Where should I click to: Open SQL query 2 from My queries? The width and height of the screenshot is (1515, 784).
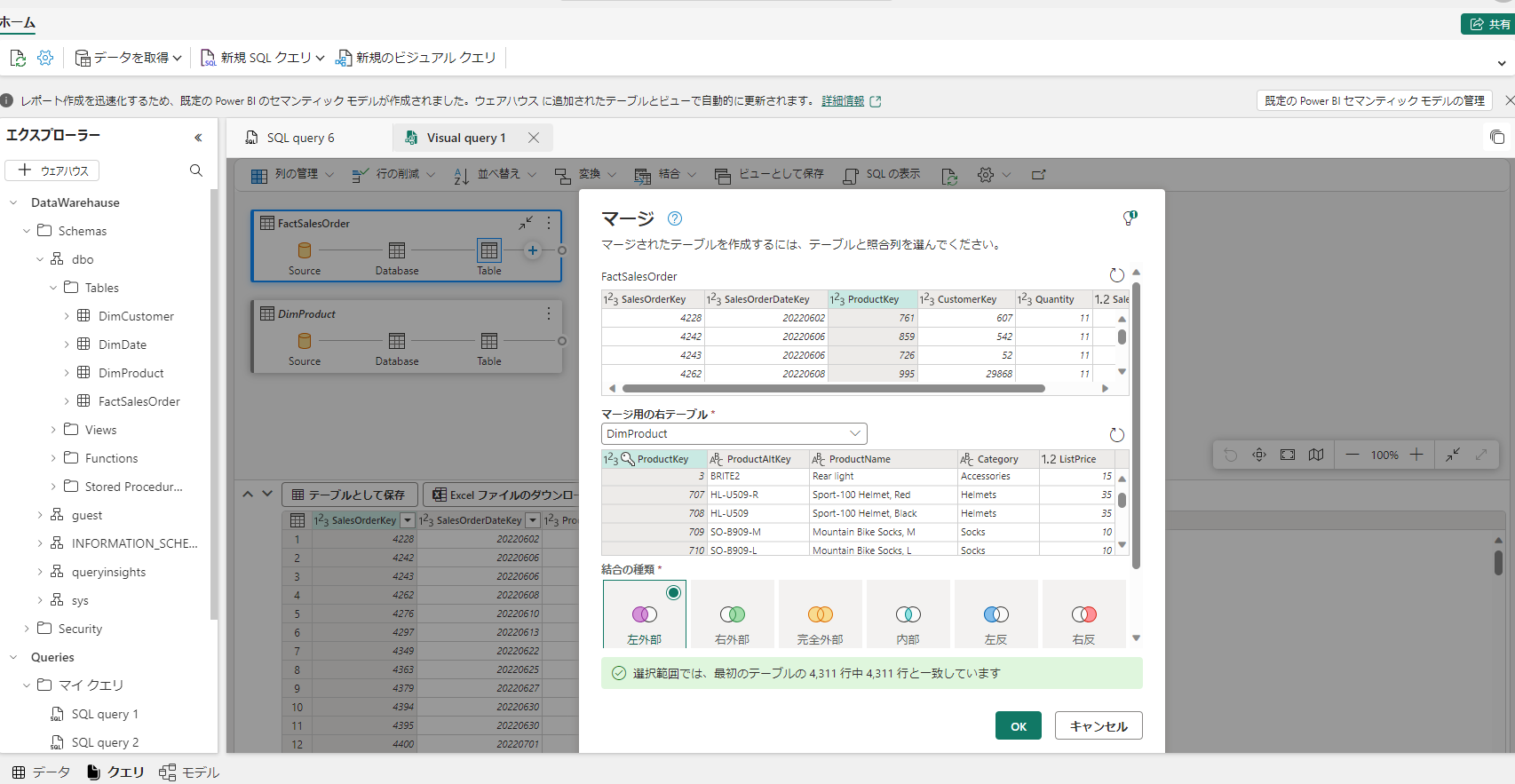pyautogui.click(x=105, y=742)
